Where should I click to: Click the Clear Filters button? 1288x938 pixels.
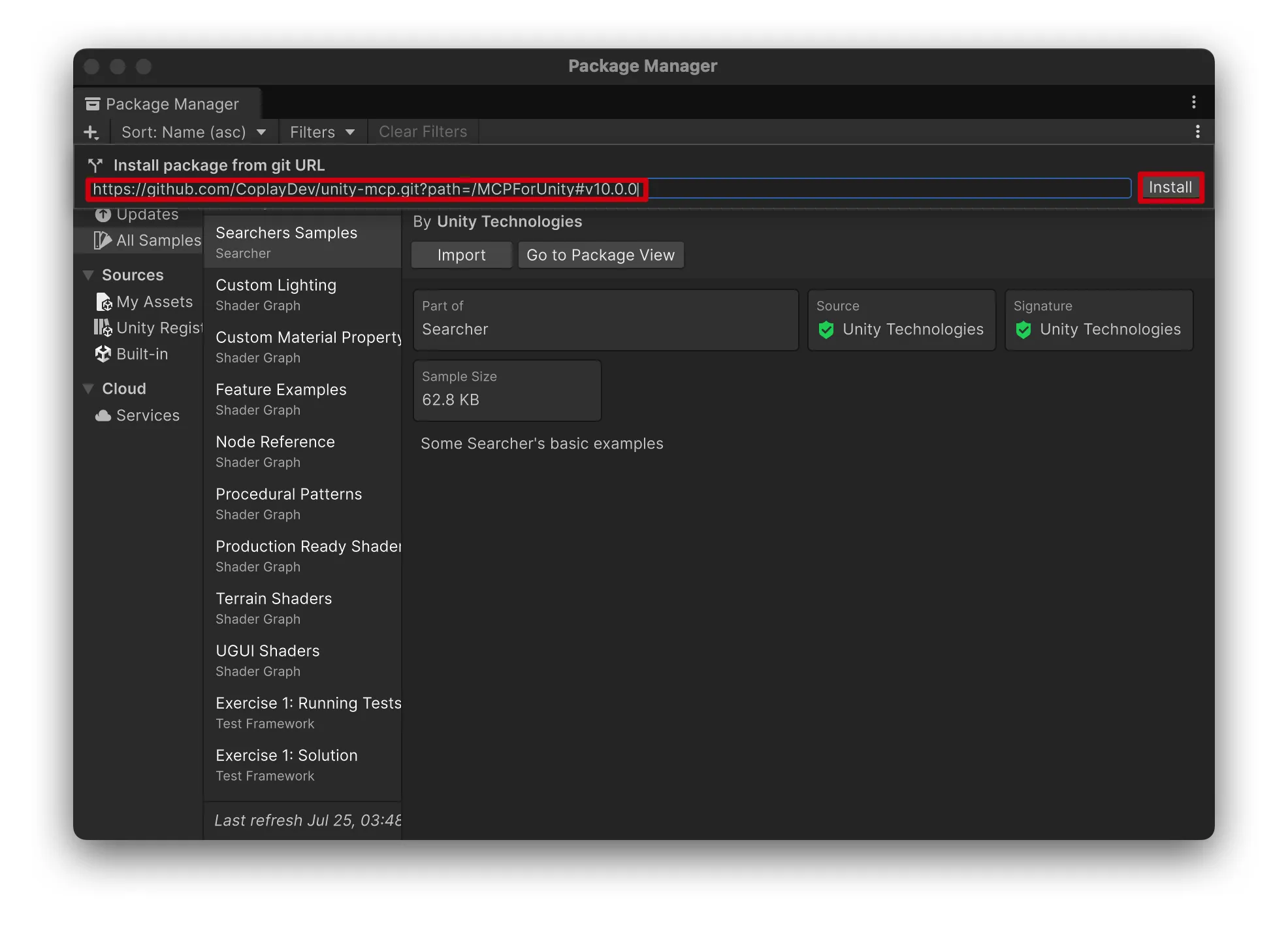coord(423,132)
